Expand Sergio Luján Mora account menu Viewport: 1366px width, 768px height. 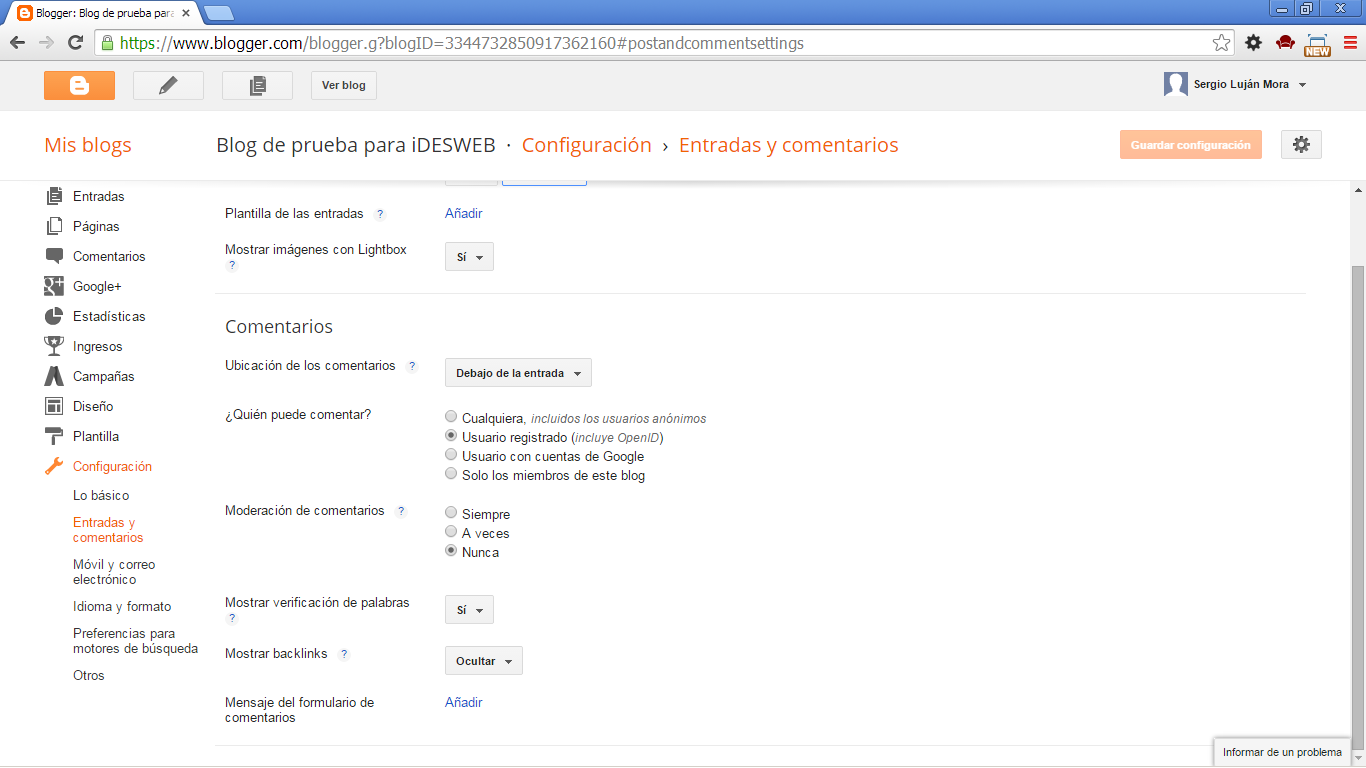point(1302,85)
